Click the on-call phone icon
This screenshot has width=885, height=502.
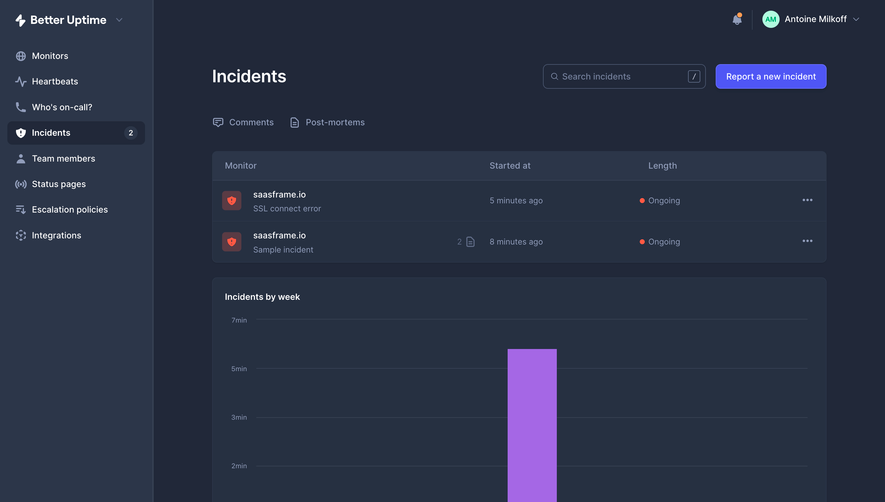click(x=21, y=107)
